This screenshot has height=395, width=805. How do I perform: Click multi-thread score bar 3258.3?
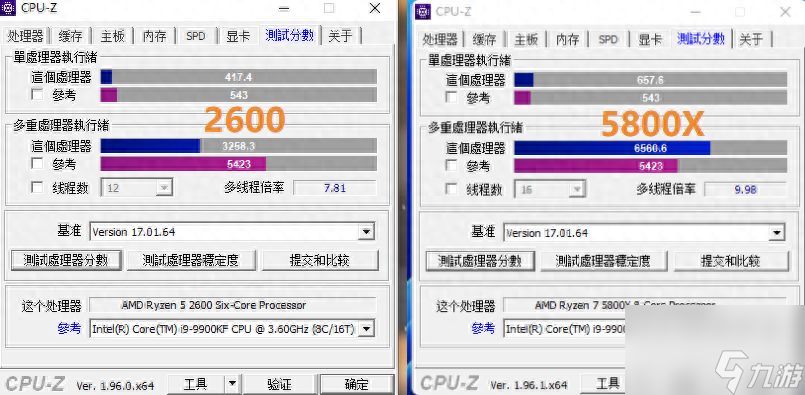239,146
